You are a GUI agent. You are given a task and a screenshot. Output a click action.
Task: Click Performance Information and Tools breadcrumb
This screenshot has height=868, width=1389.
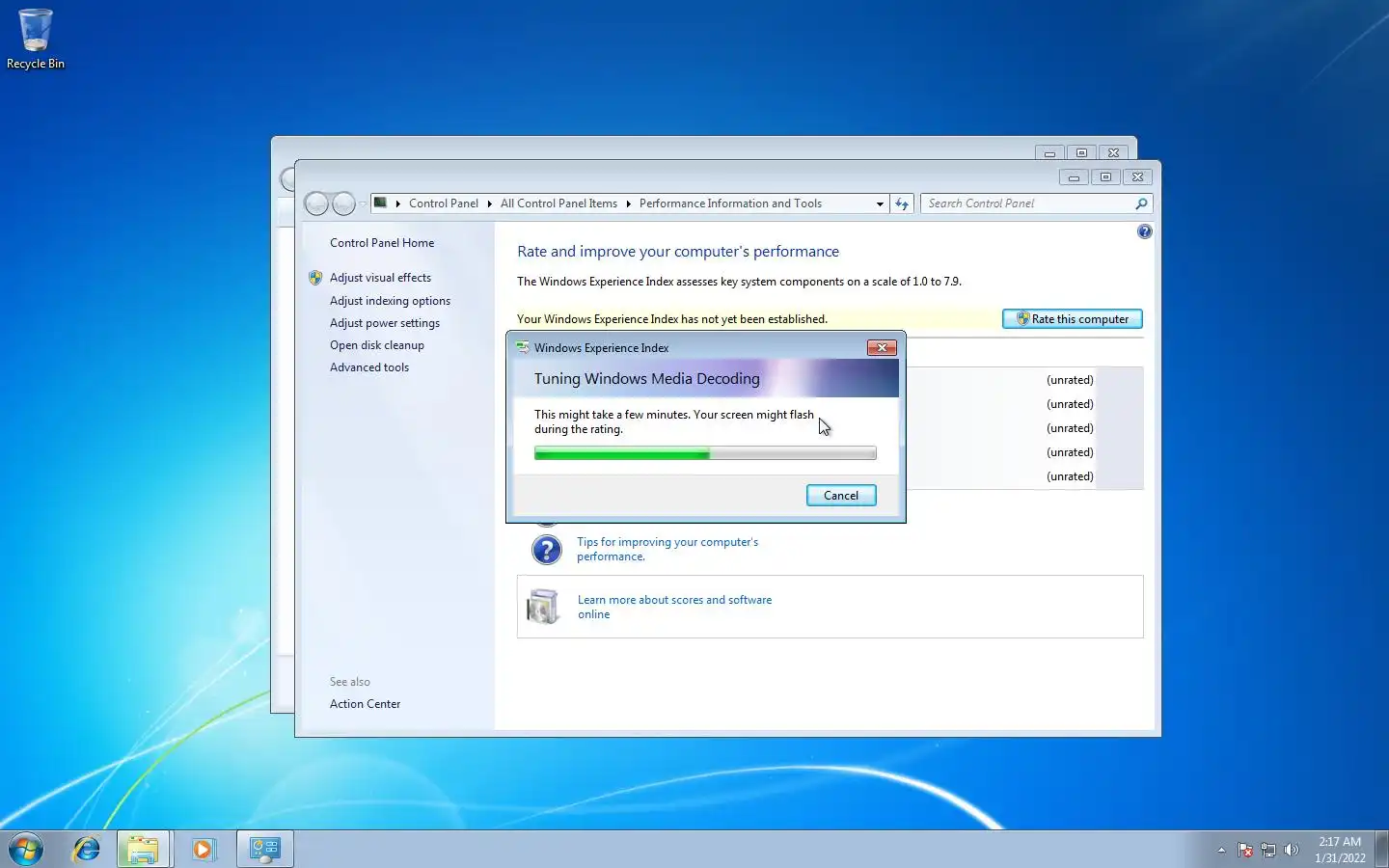pos(730,203)
